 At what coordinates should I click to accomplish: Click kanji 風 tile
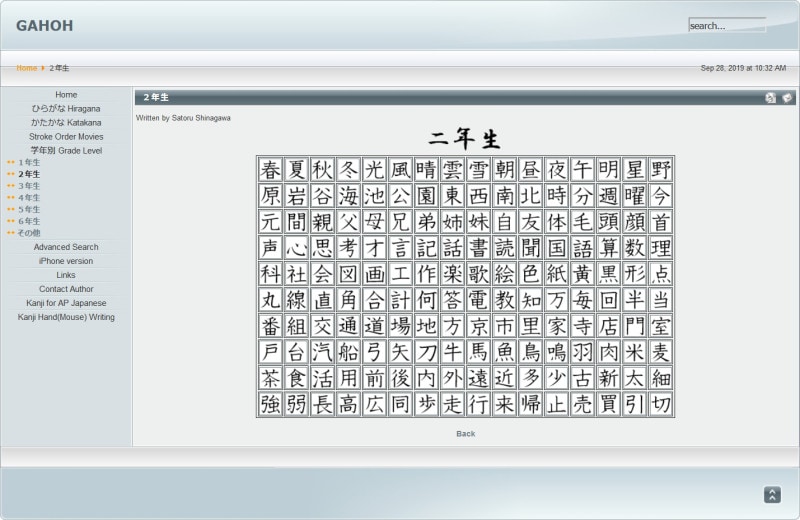click(401, 170)
